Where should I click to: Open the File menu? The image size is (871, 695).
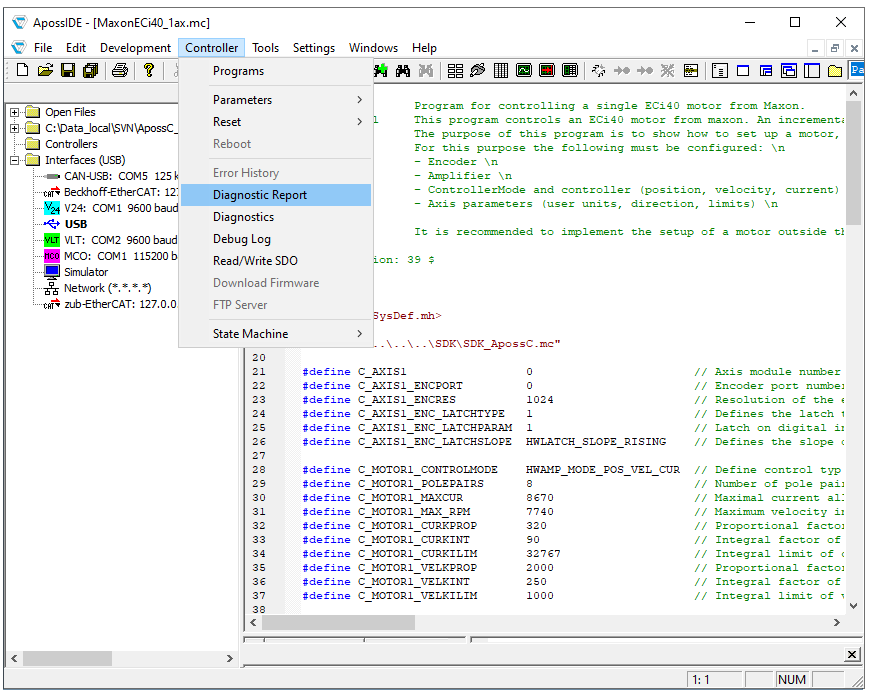point(43,48)
